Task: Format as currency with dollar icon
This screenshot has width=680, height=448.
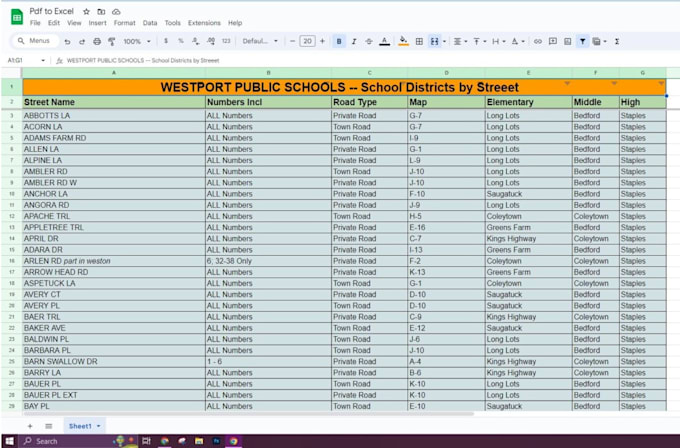Action: tap(166, 41)
